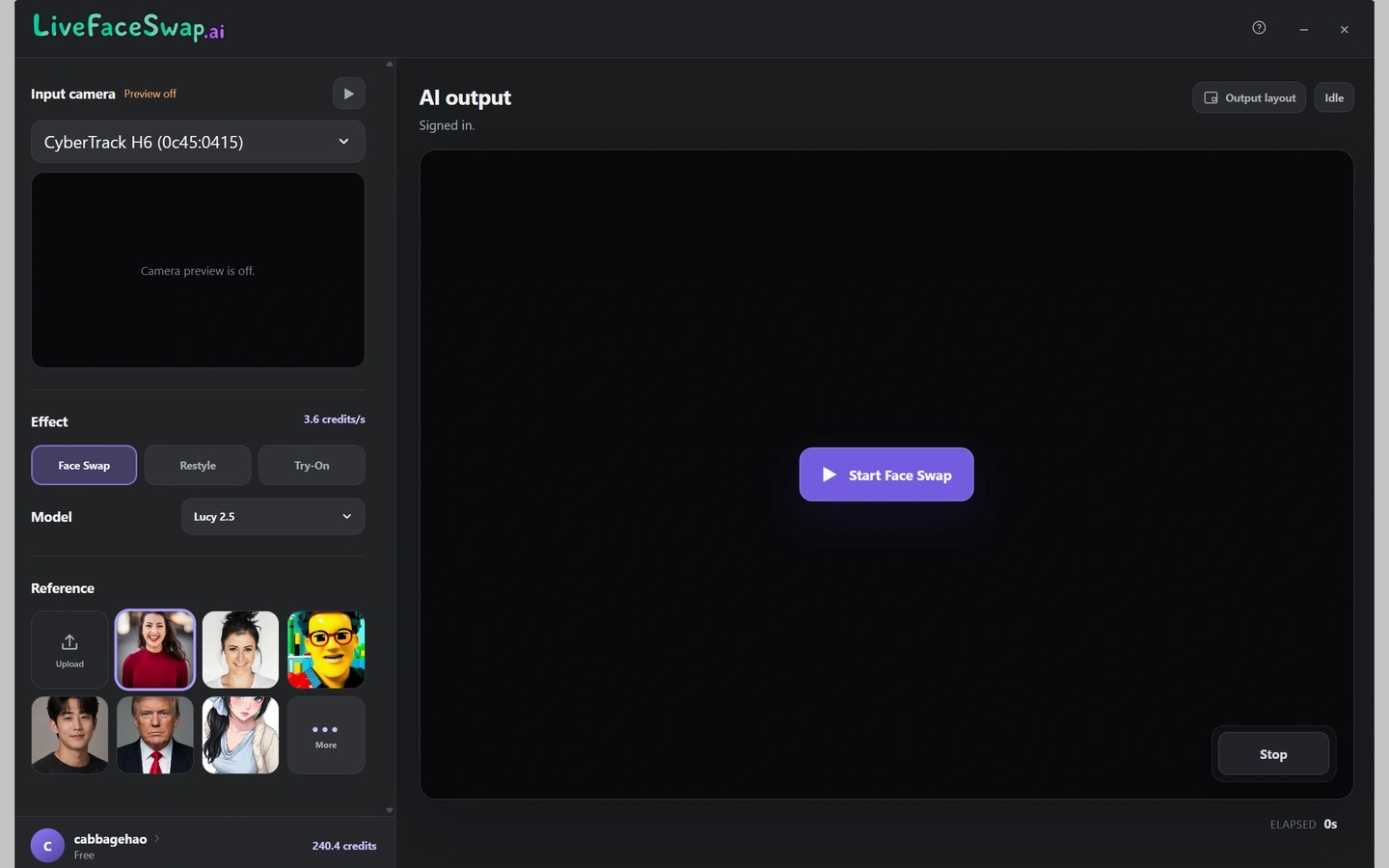1389x868 pixels.
Task: Click the Camera preview is off message
Action: click(198, 271)
